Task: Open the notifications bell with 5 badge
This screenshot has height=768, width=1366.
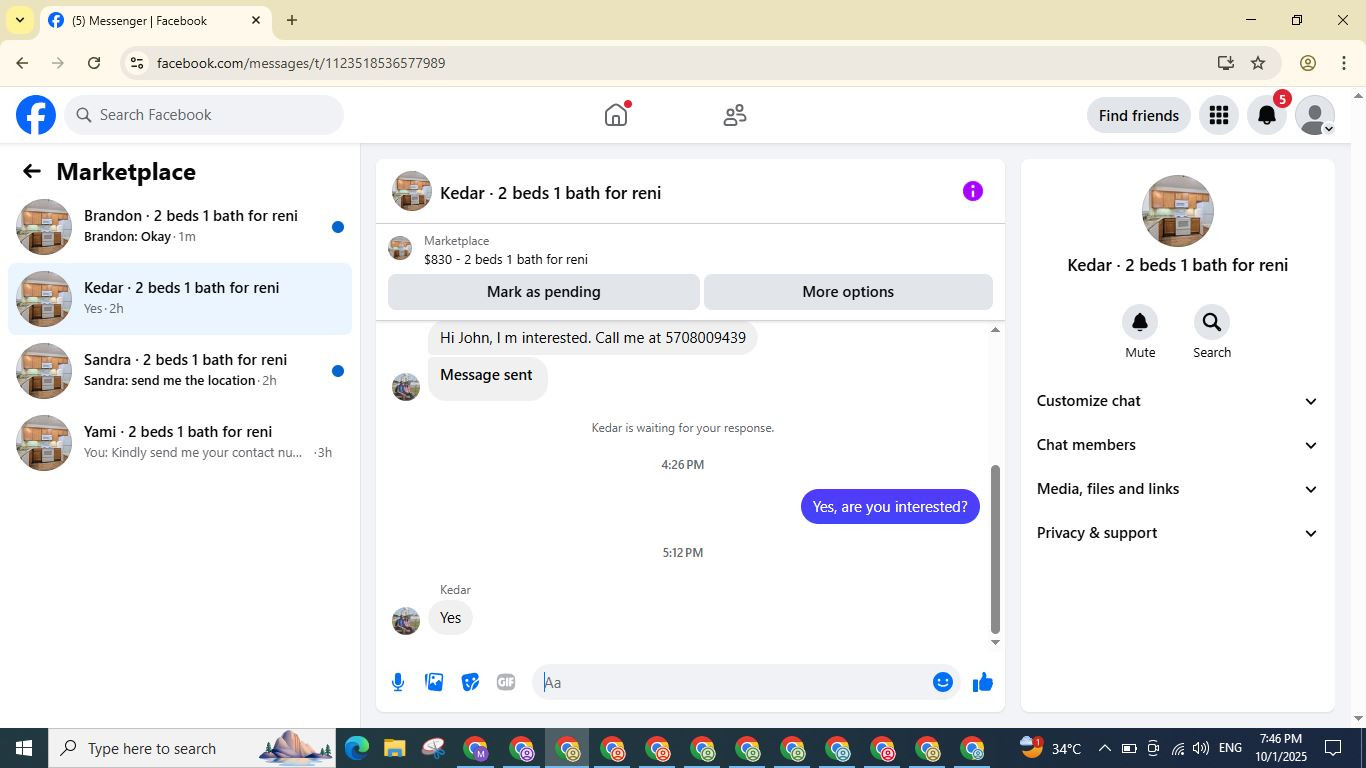Action: click(x=1267, y=115)
